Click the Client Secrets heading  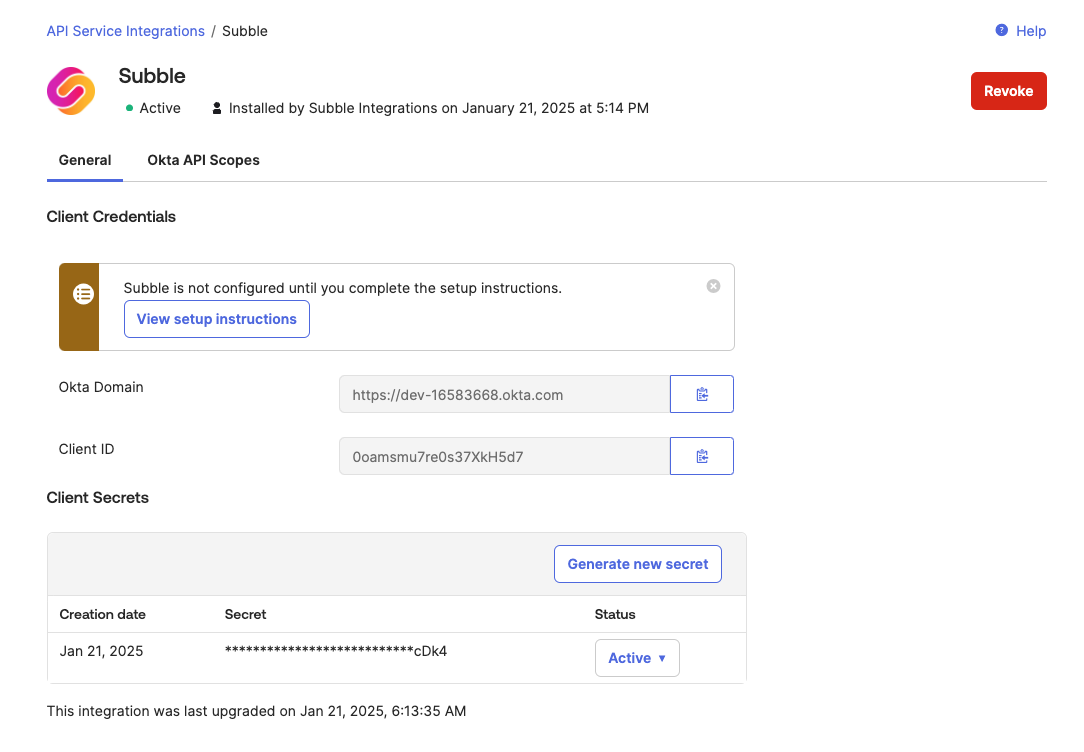click(x=97, y=498)
